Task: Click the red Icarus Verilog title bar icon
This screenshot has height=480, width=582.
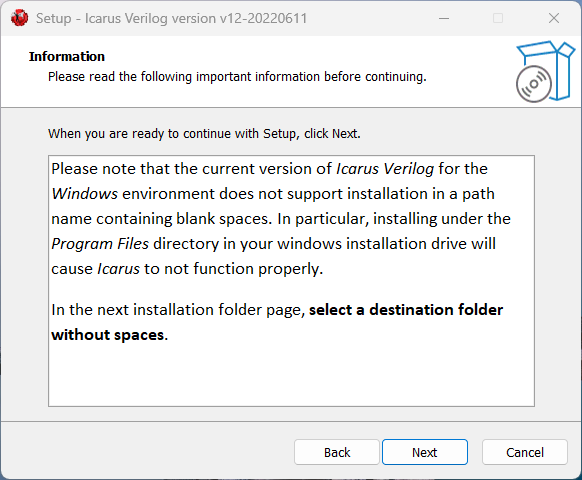Action: point(19,18)
